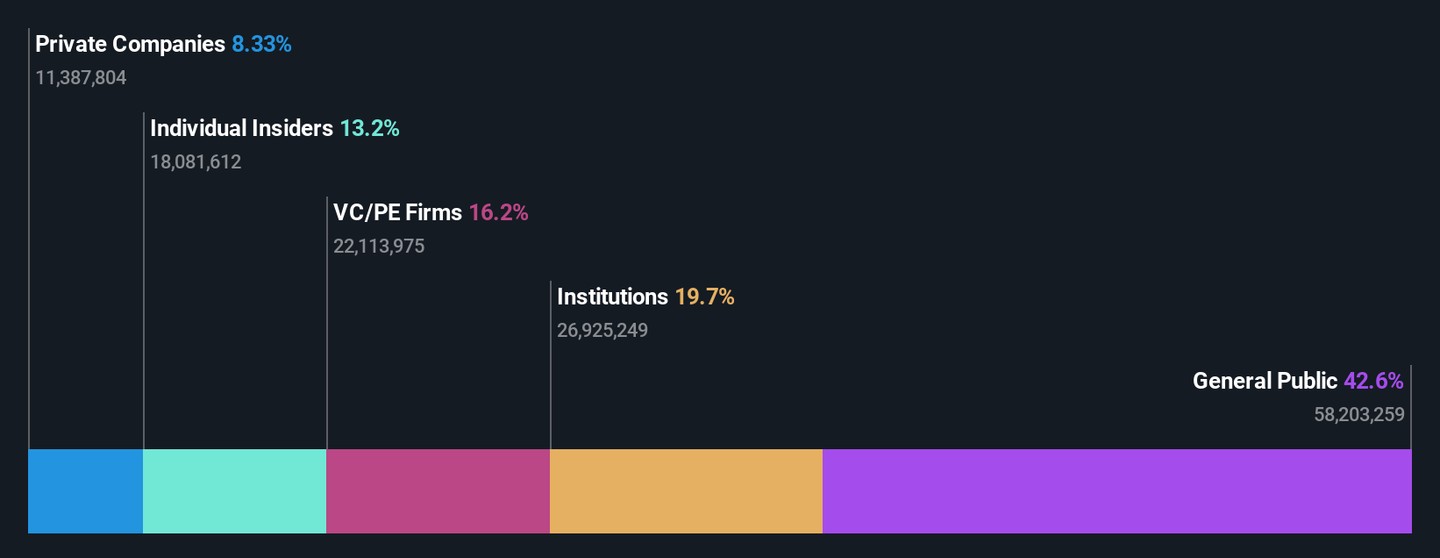Select the orange Institutions bar segment
Image resolution: width=1440 pixels, height=558 pixels.
[x=687, y=491]
